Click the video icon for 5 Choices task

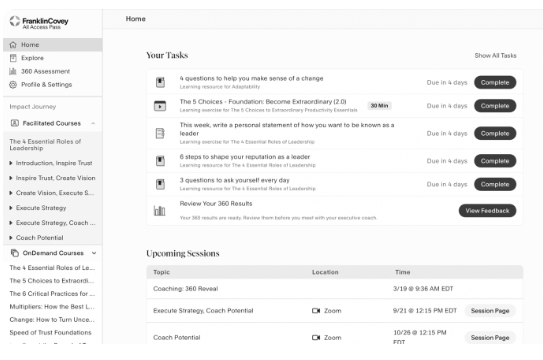pyautogui.click(x=160, y=106)
